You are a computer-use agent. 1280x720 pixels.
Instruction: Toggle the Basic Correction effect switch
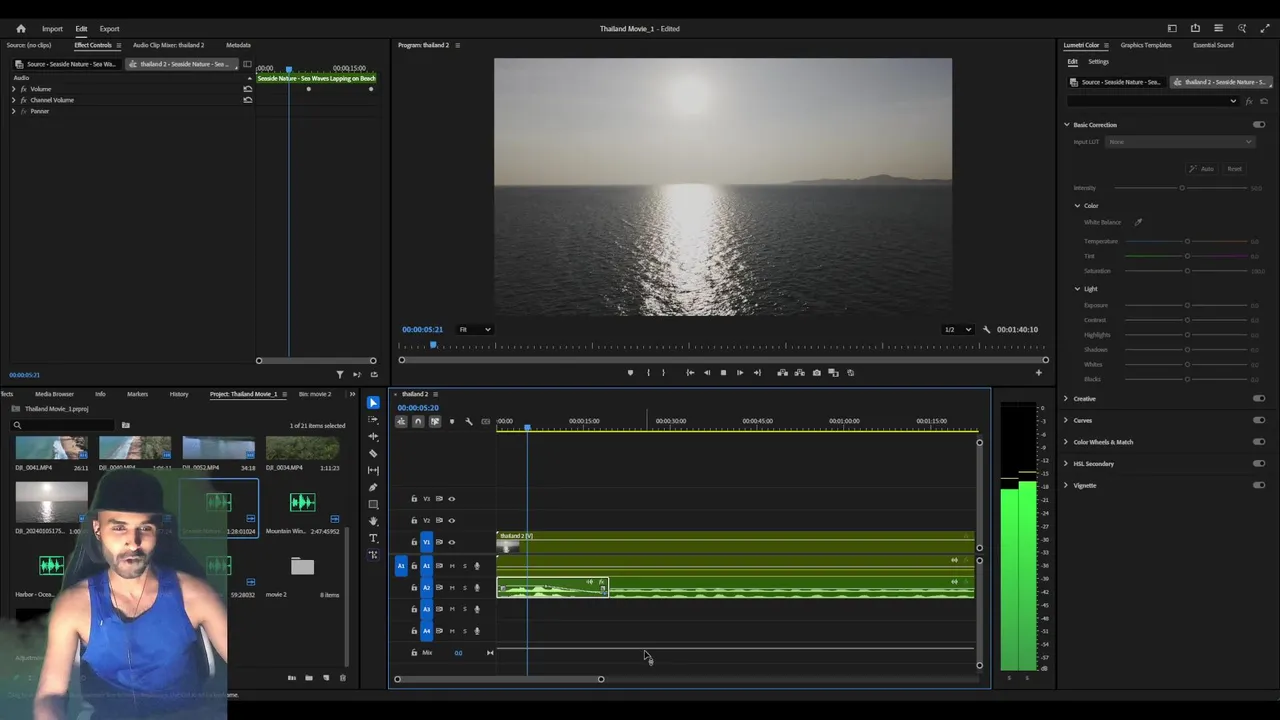1258,125
